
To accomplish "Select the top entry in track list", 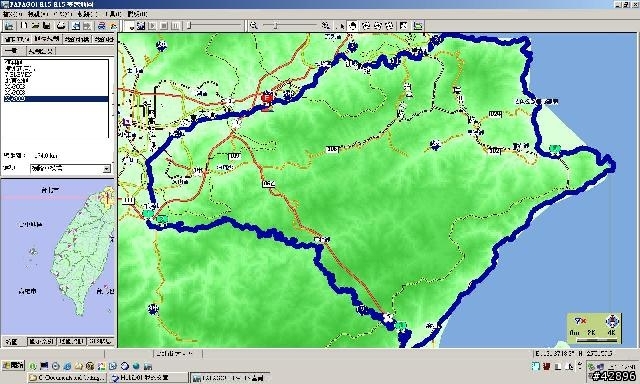I will [56, 62].
